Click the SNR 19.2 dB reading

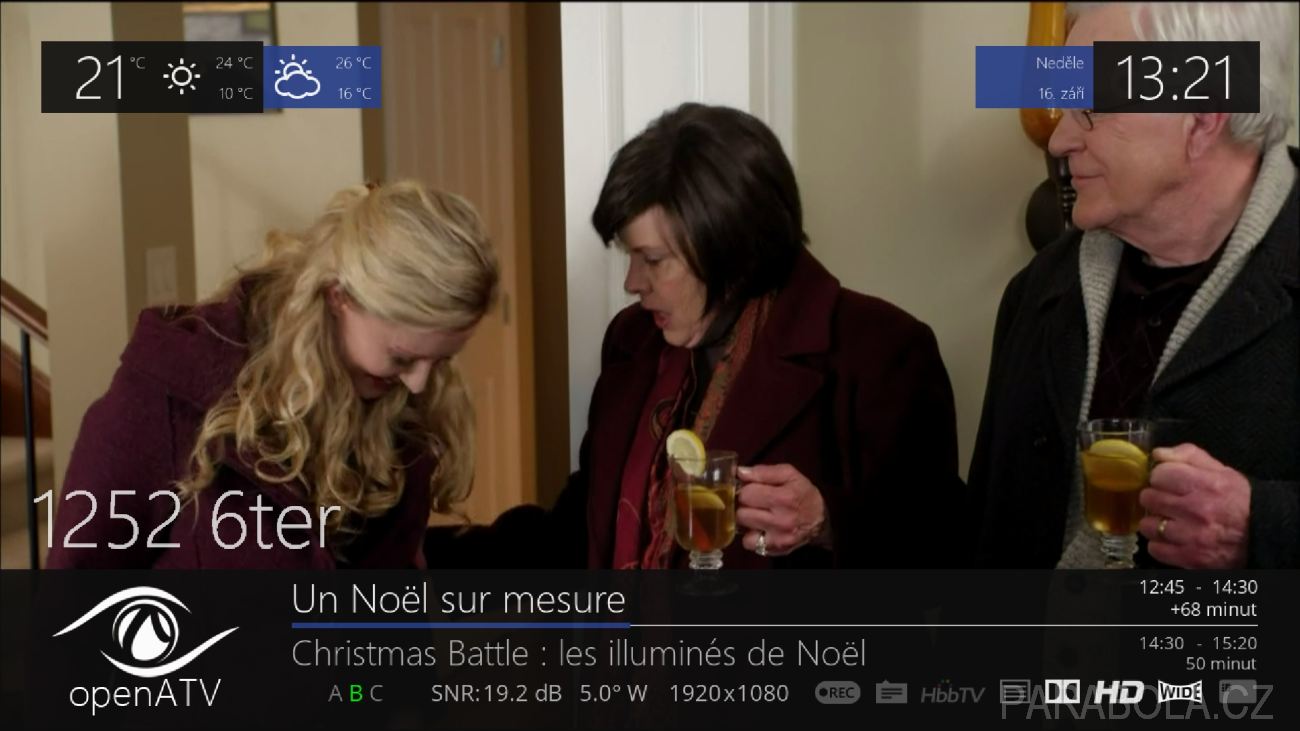coord(496,693)
